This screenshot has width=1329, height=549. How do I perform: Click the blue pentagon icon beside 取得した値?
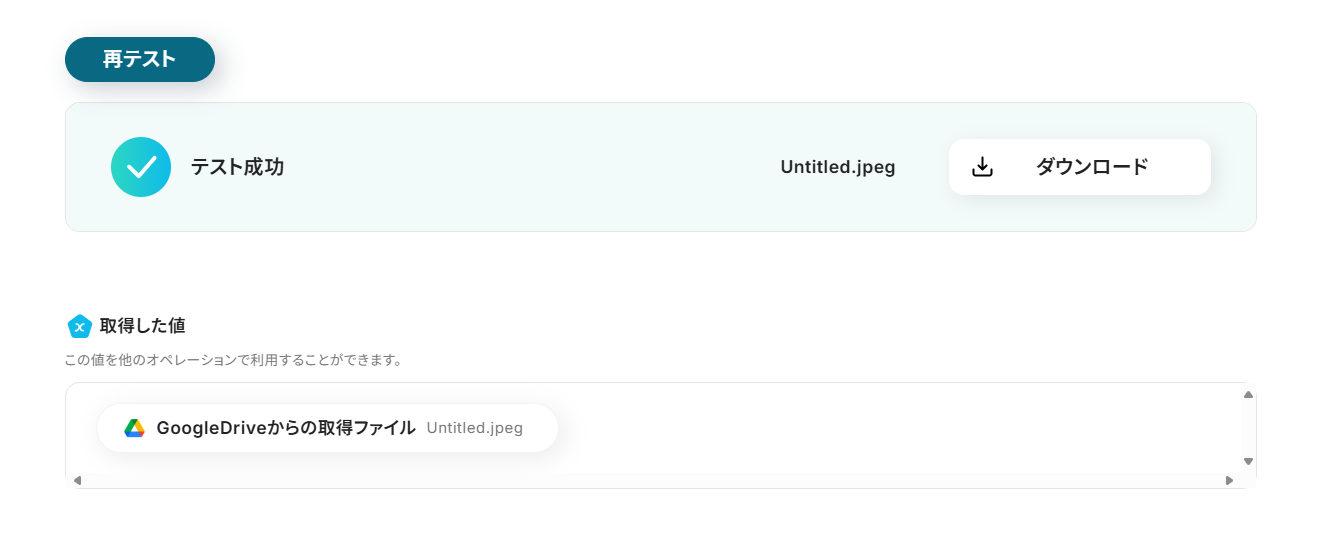click(79, 326)
